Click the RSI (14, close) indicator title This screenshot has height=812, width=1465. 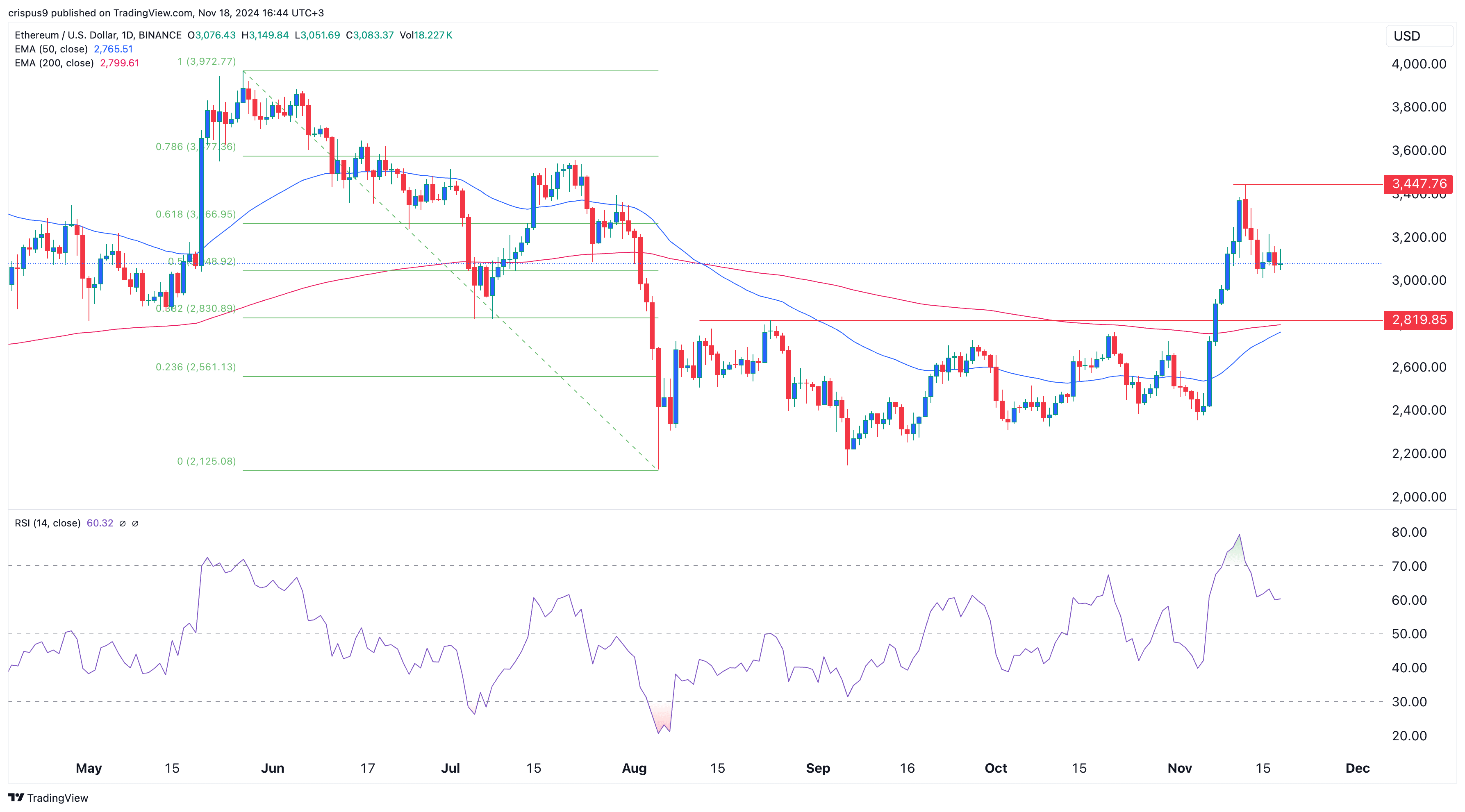pyautogui.click(x=48, y=523)
